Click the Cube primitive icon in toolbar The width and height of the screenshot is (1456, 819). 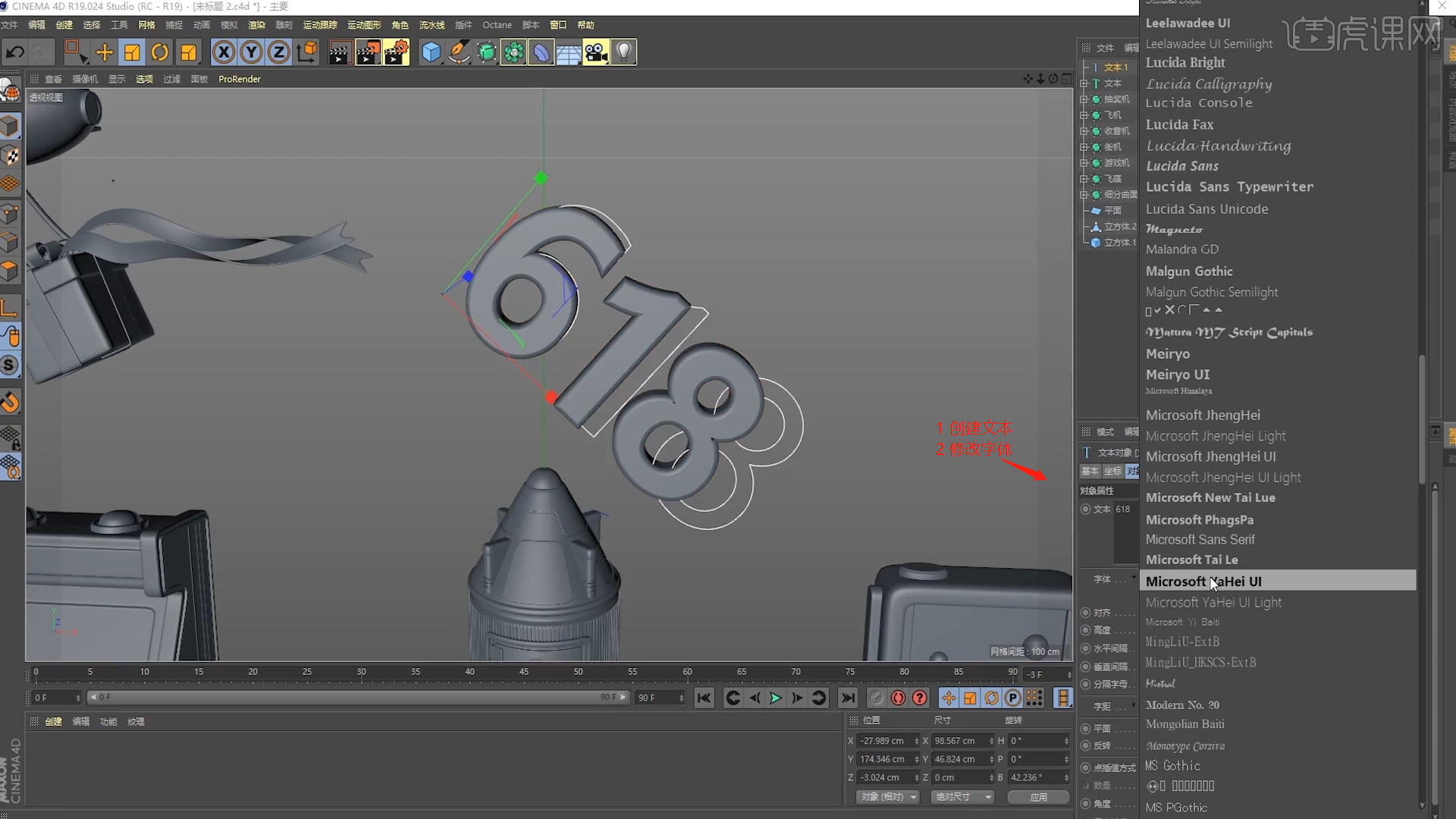(431, 52)
